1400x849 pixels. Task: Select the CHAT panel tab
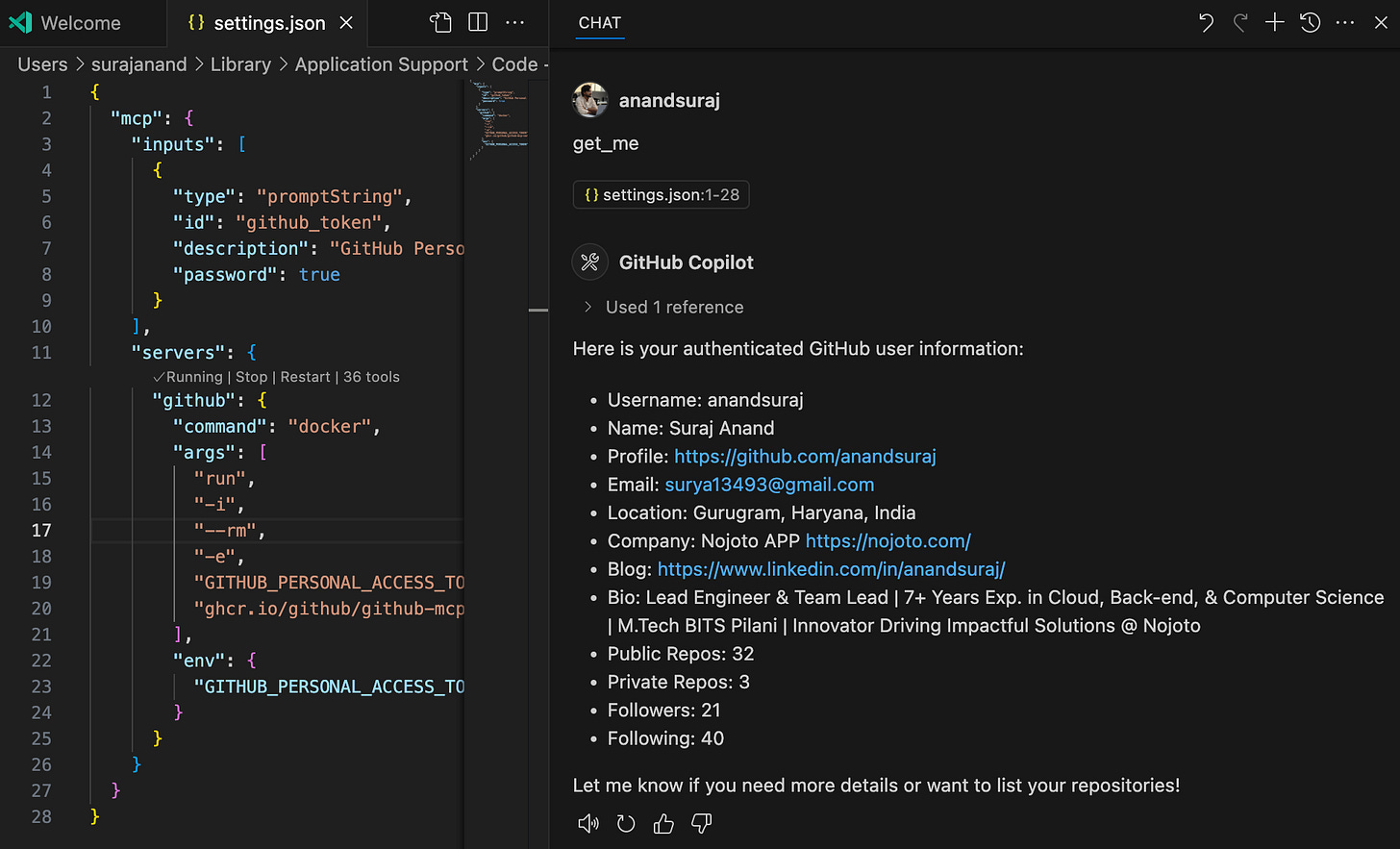(x=600, y=23)
